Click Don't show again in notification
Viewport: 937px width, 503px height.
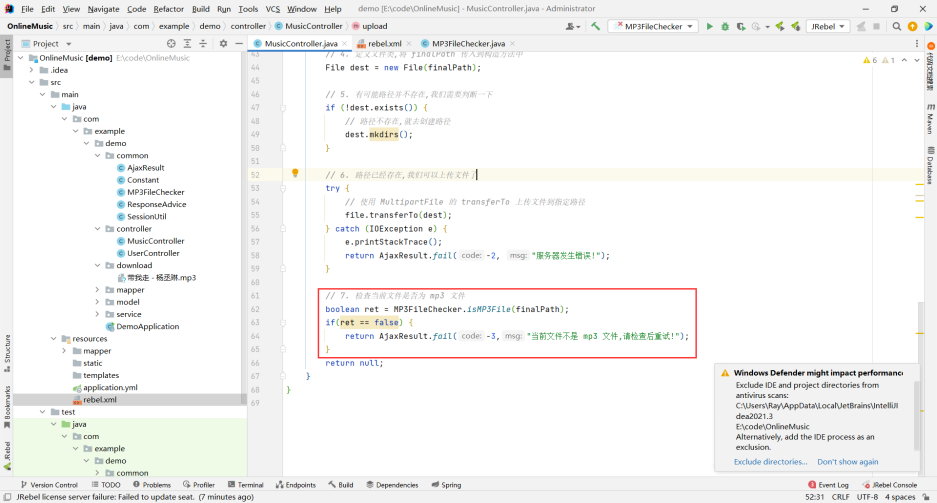(x=847, y=462)
